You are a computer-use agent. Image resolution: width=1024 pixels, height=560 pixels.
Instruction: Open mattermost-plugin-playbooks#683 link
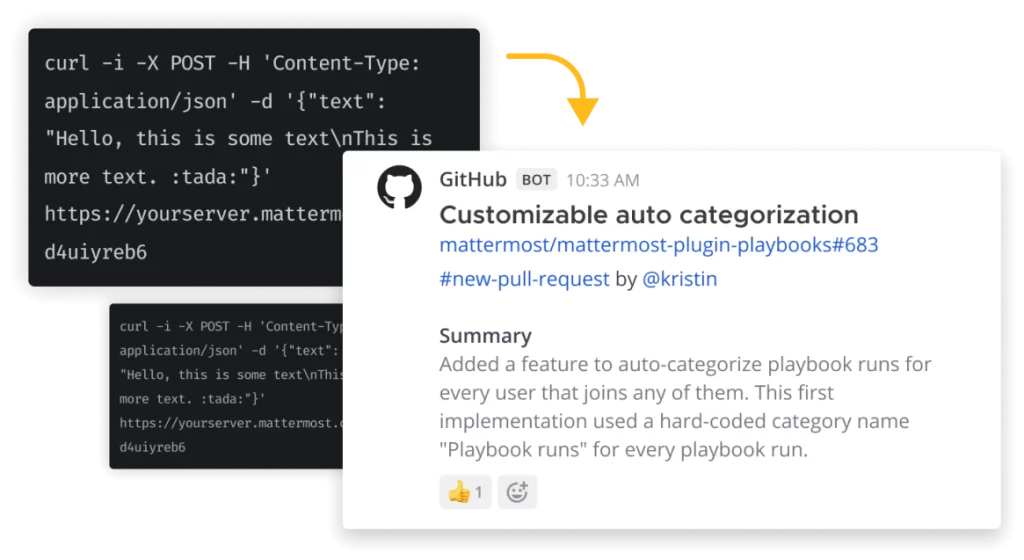tap(659, 245)
